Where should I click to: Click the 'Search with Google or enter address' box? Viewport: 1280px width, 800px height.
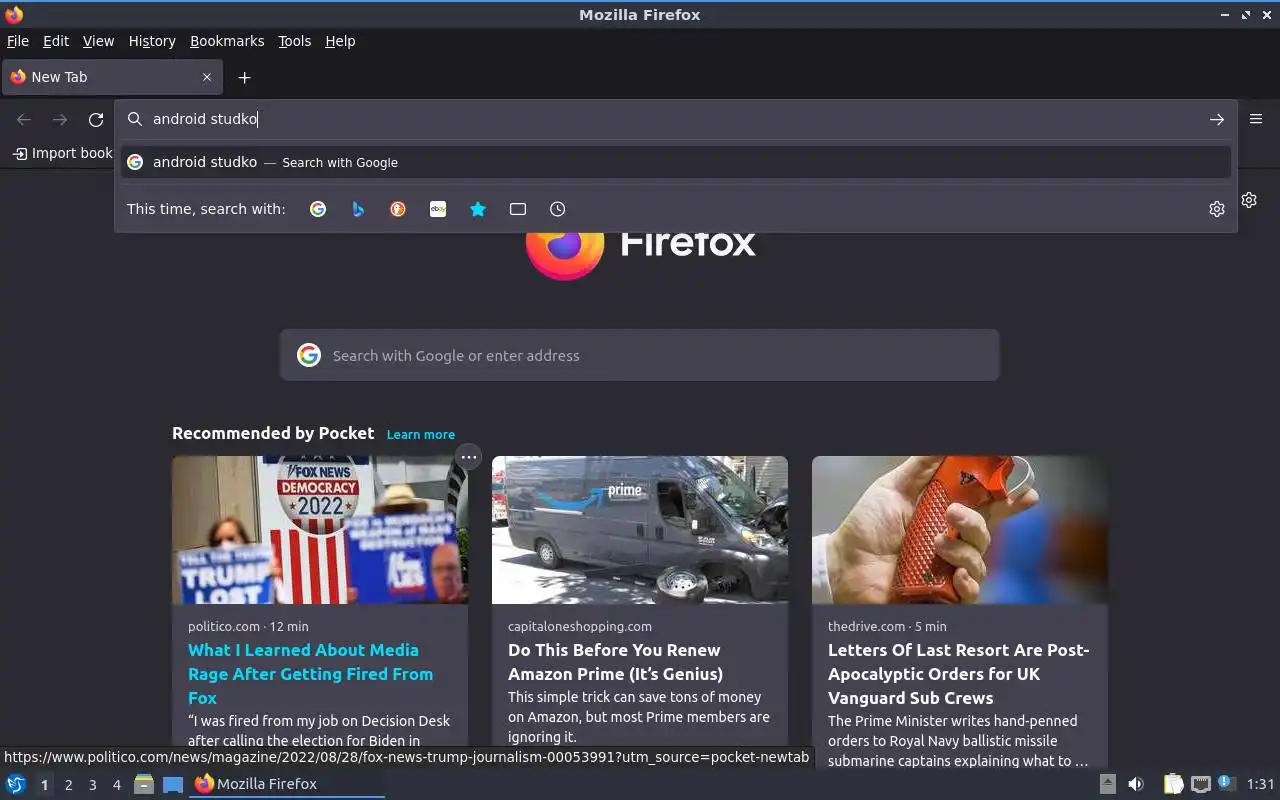640,355
